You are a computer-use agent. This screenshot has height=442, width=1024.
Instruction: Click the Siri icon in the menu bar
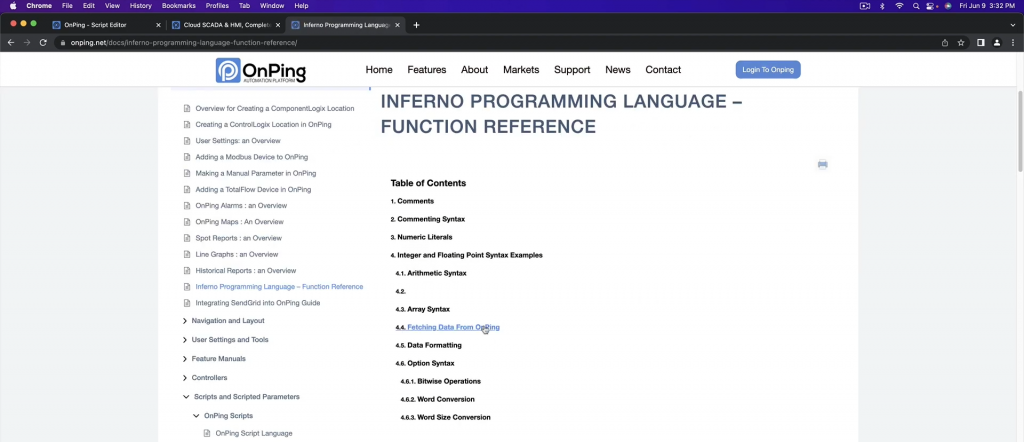point(948,6)
